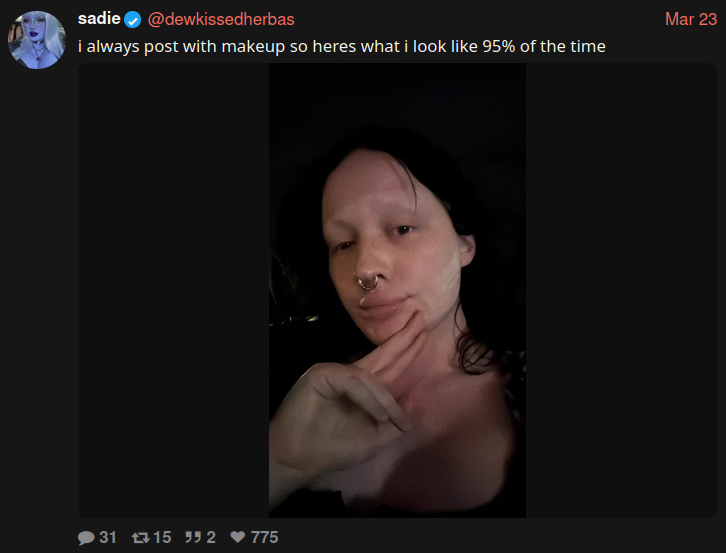Click the word "95%" in tweet
This screenshot has height=553, width=726.
coord(499,46)
